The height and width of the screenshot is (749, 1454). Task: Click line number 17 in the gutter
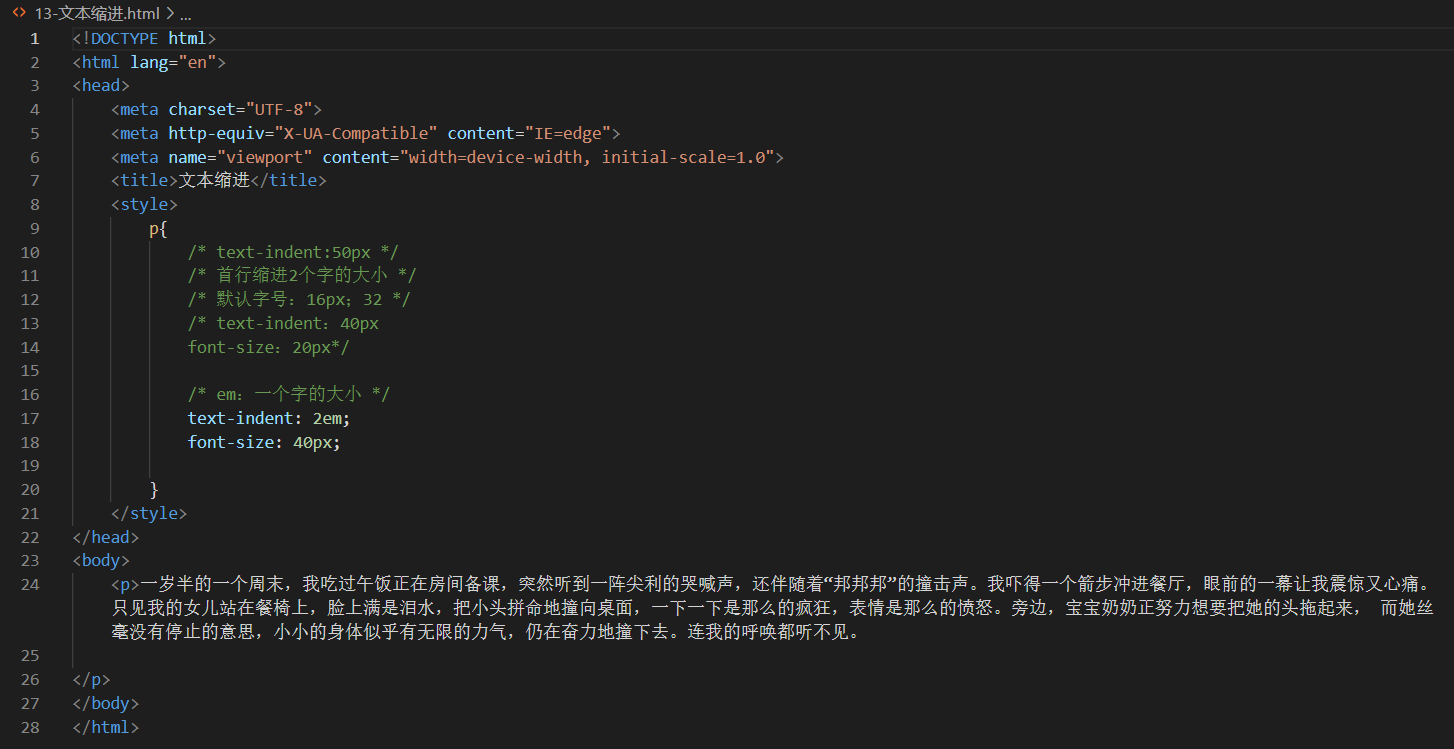click(30, 418)
